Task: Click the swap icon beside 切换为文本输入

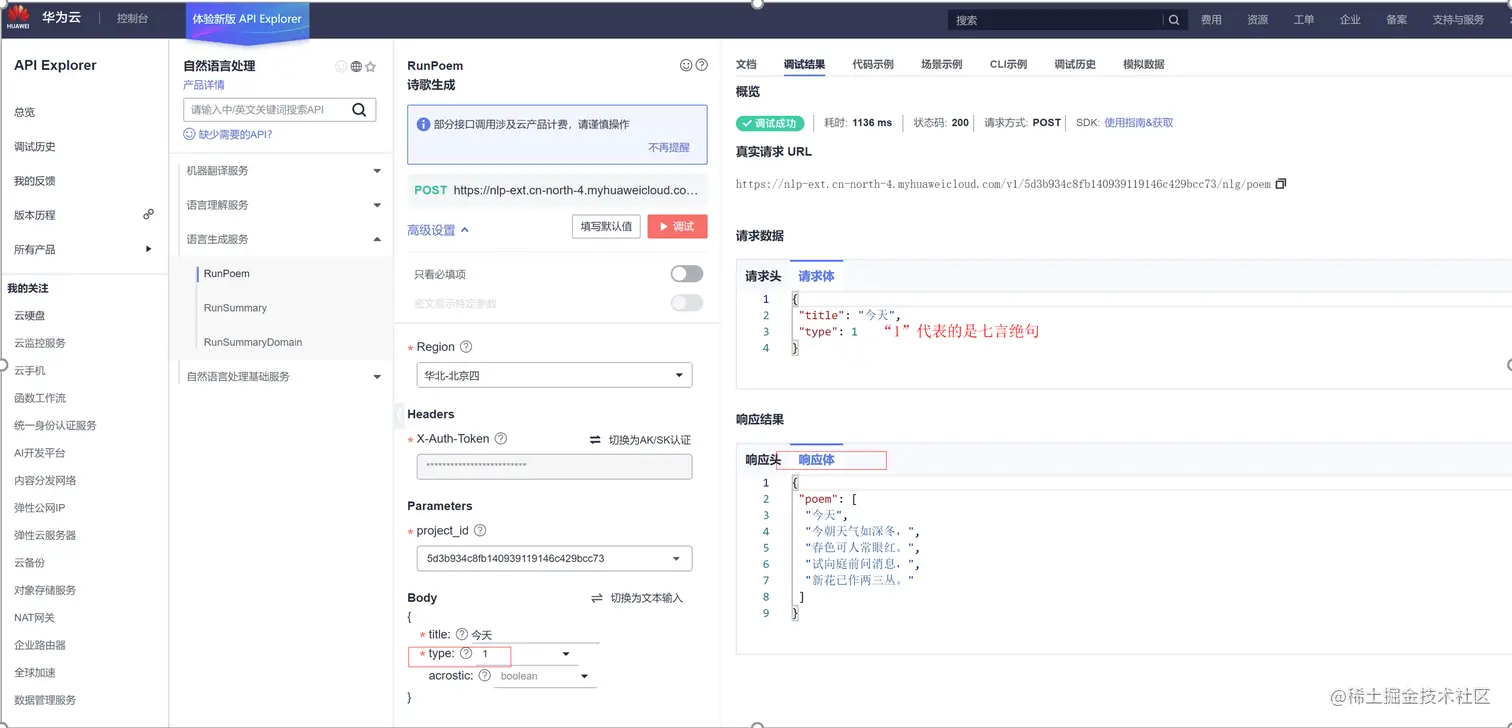Action: coord(597,598)
